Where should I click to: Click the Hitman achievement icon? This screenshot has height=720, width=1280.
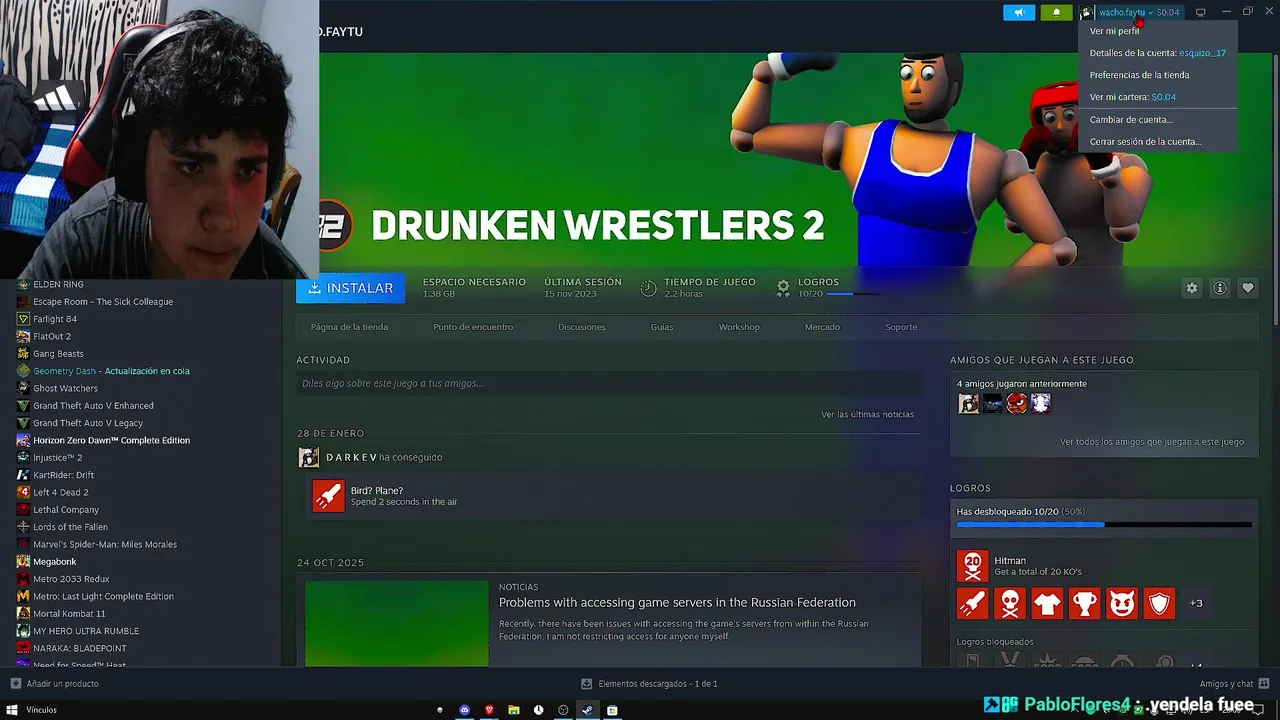(972, 566)
